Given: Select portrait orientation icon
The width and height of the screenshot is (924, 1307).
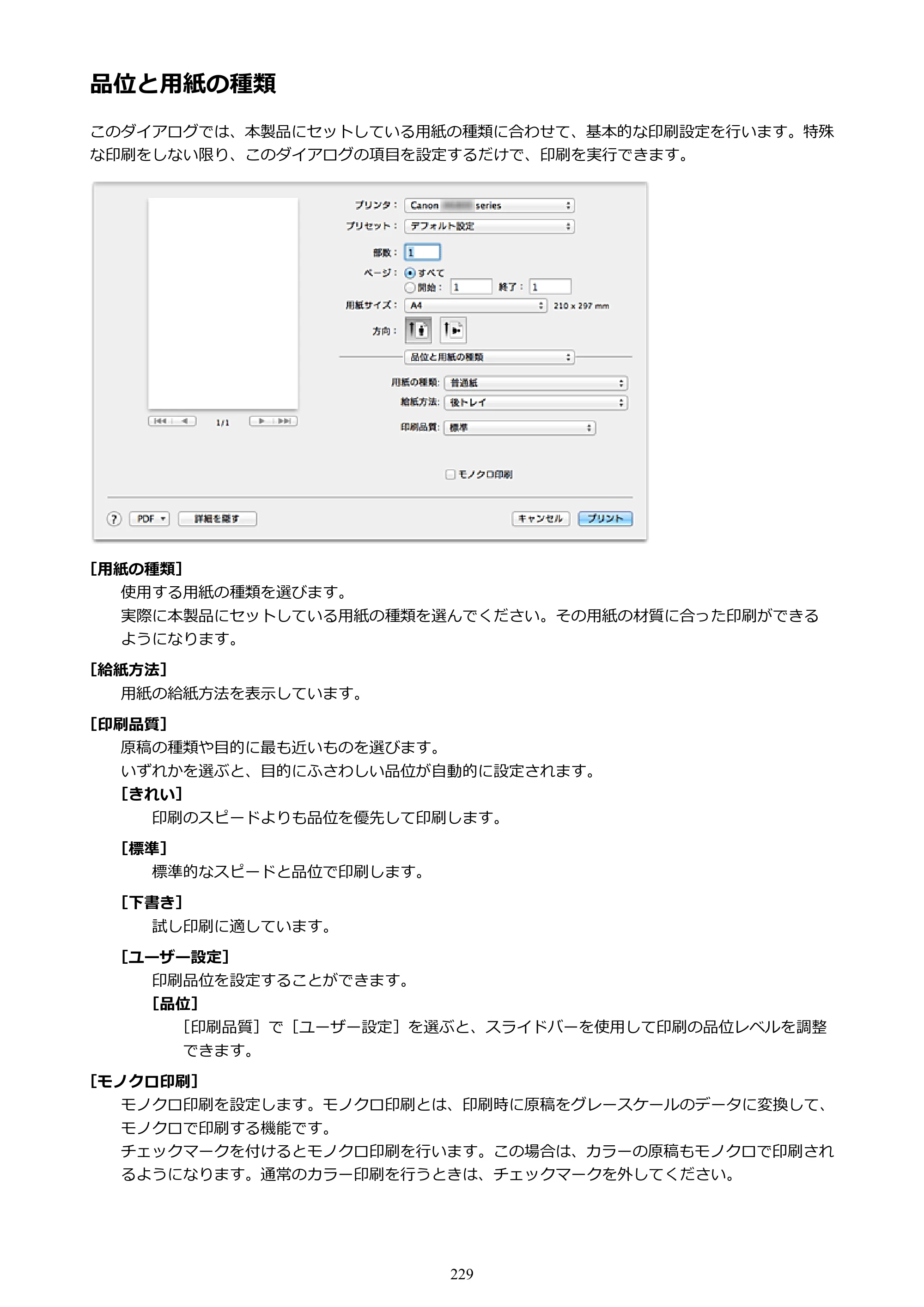Looking at the screenshot, I should coord(418,329).
